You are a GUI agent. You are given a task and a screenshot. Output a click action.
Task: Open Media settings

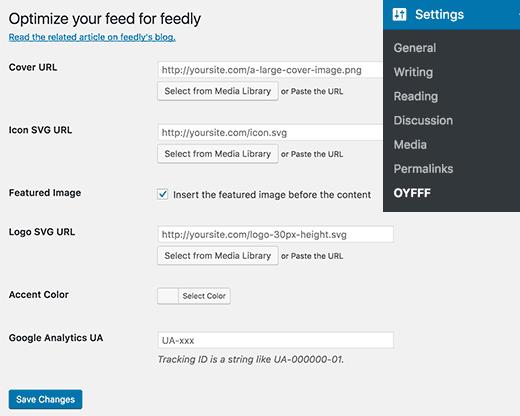coord(410,145)
